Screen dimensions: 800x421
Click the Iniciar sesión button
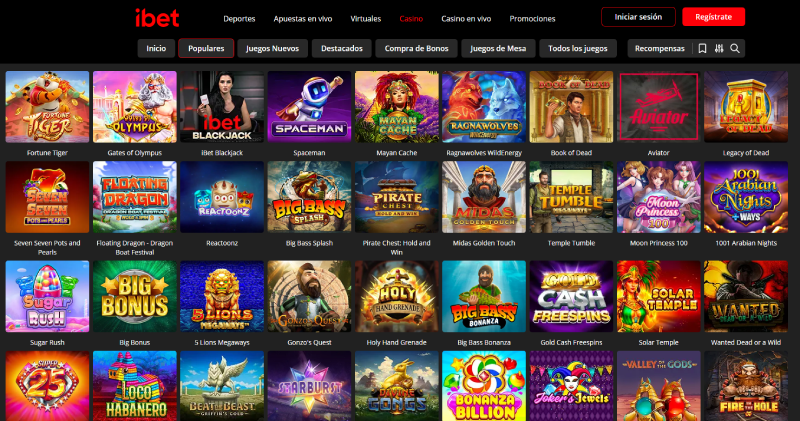click(x=638, y=17)
